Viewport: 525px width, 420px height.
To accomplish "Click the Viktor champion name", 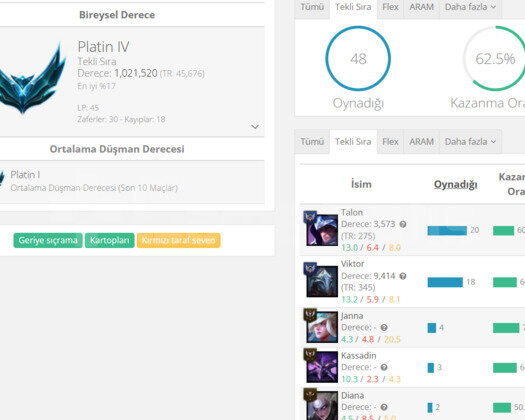I will pyautogui.click(x=353, y=264).
